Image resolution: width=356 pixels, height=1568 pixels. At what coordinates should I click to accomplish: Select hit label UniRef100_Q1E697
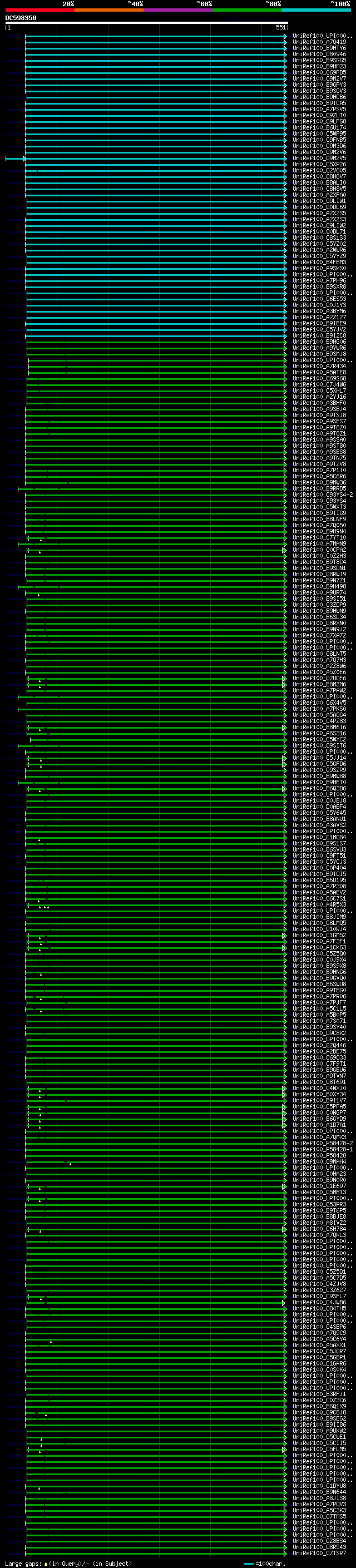(x=319, y=1186)
